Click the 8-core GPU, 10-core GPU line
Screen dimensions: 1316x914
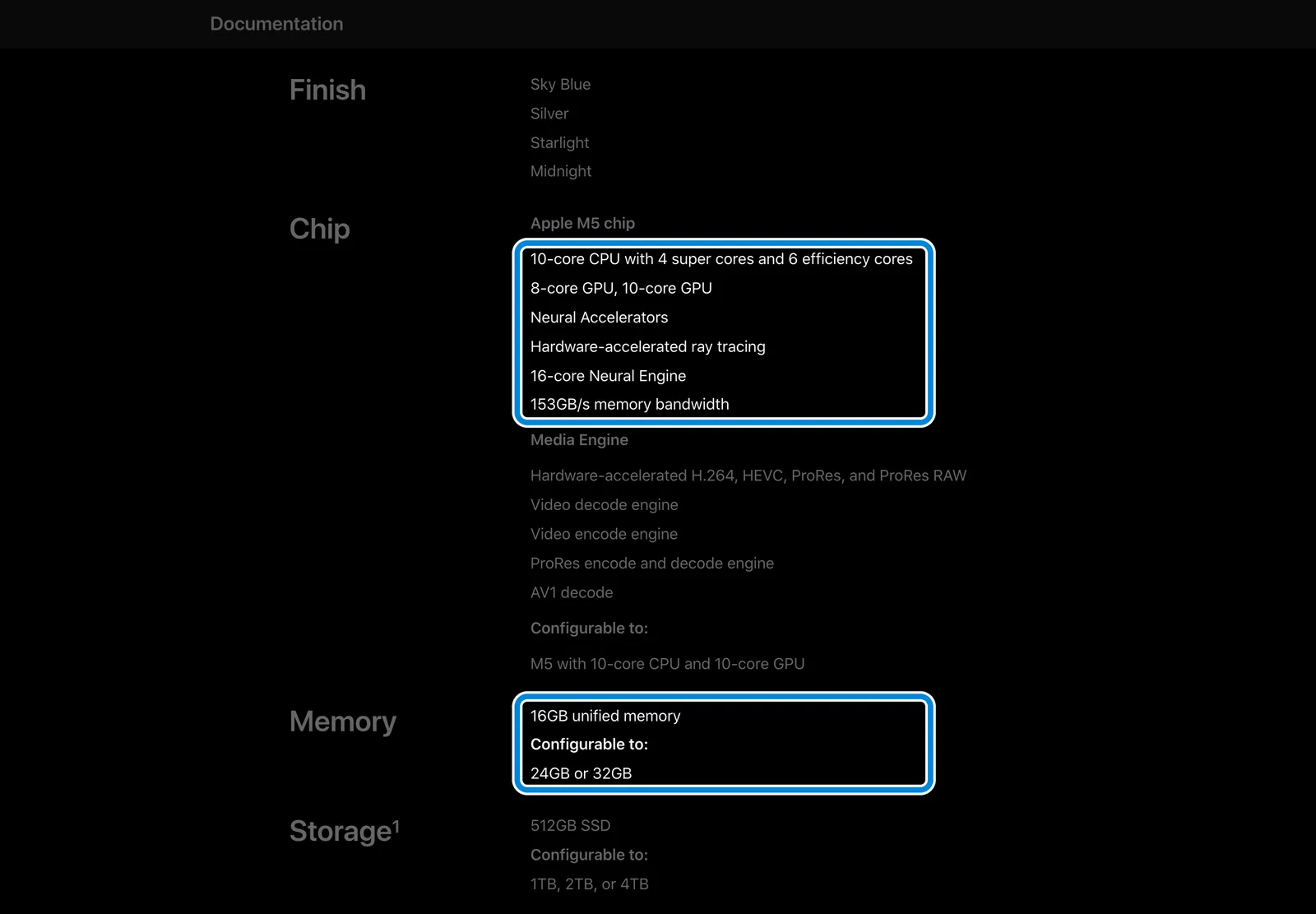coord(621,288)
